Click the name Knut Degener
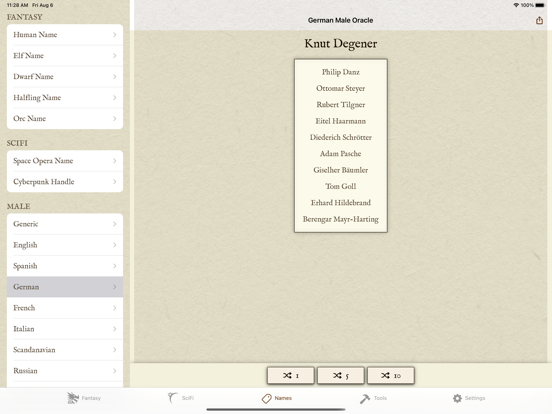Screen dimensions: 552x414 [x=341, y=44]
